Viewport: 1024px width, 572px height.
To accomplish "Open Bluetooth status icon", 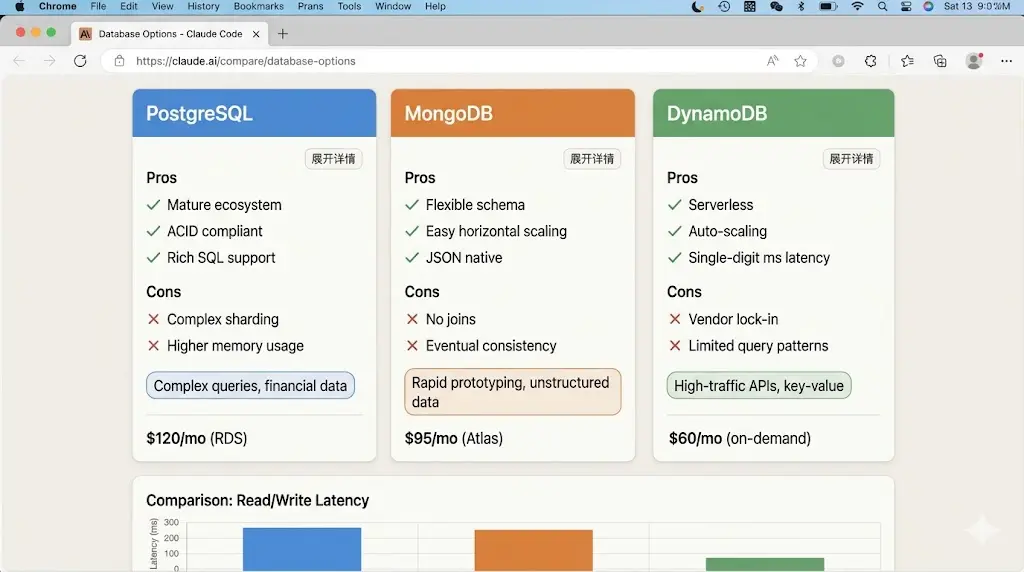I will tap(801, 7).
